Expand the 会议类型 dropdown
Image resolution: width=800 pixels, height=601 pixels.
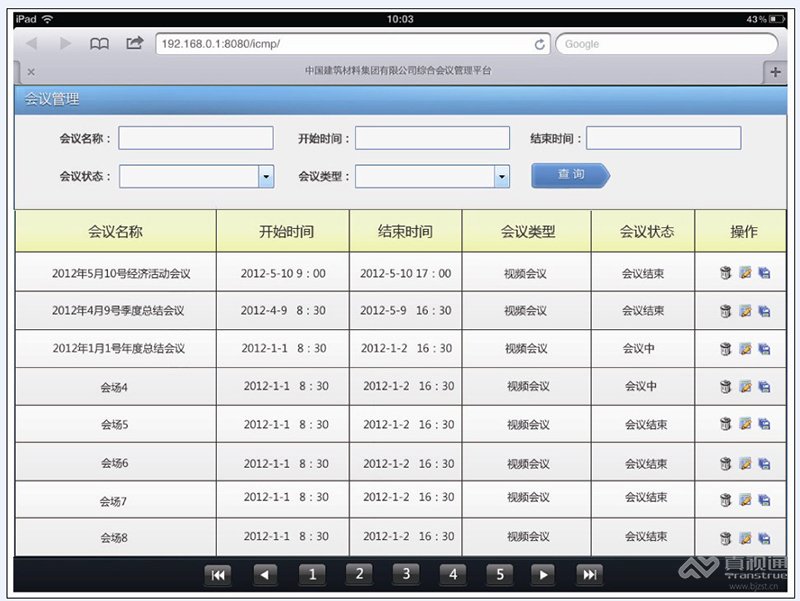(502, 177)
